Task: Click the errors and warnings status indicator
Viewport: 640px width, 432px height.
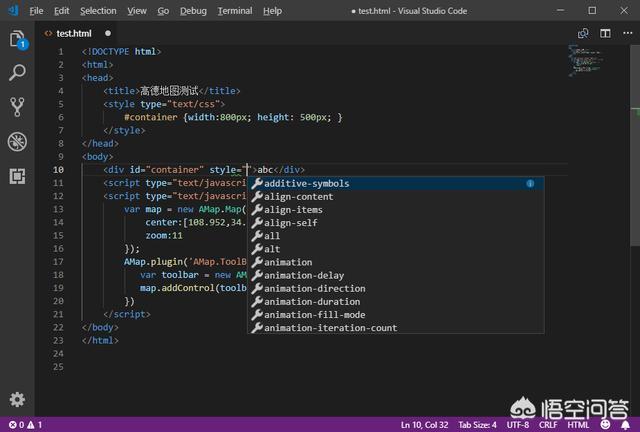Action: point(22,425)
